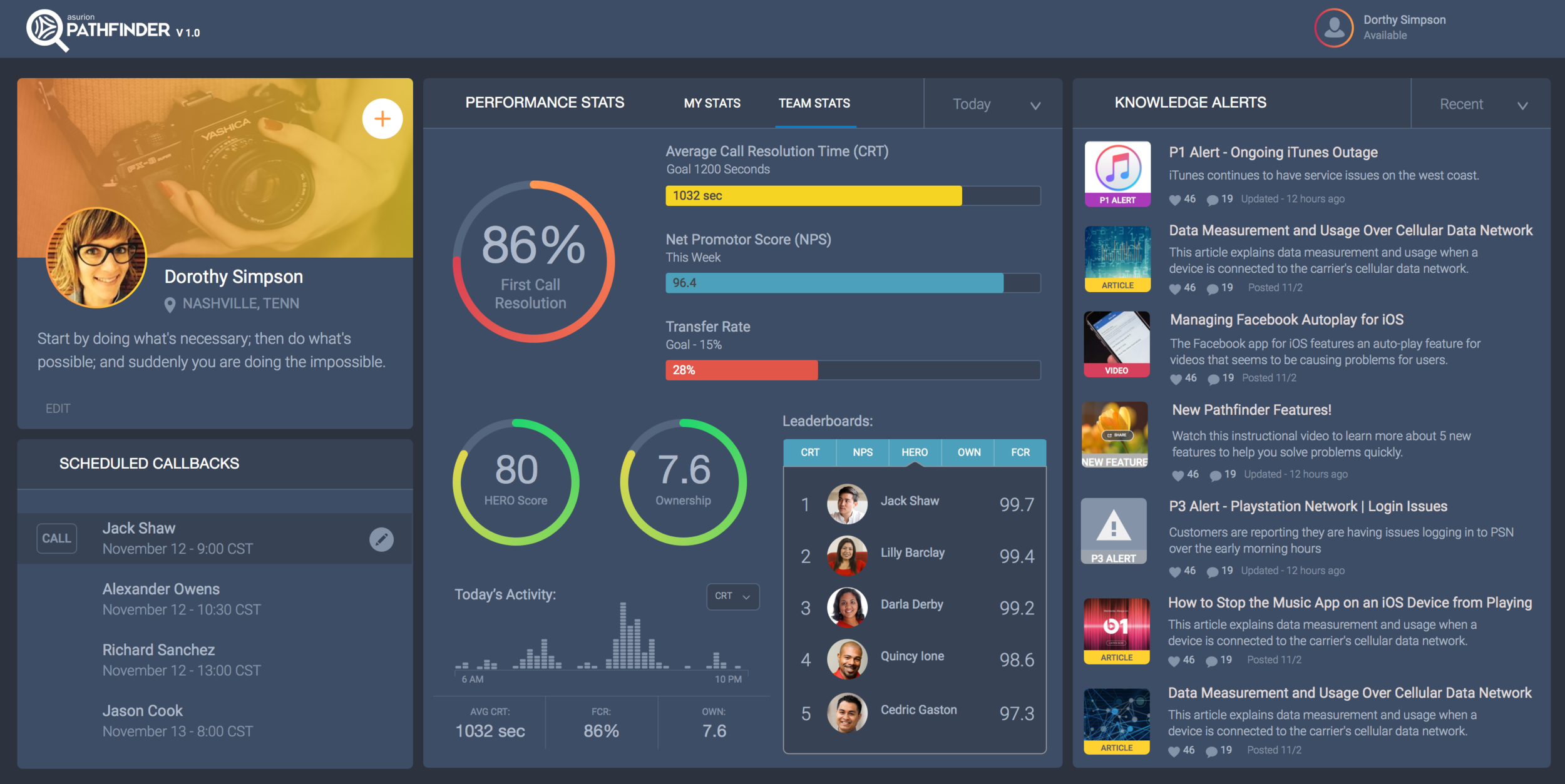1565x784 pixels.
Task: Click the orange plus icon on profile banner
Action: (x=382, y=118)
